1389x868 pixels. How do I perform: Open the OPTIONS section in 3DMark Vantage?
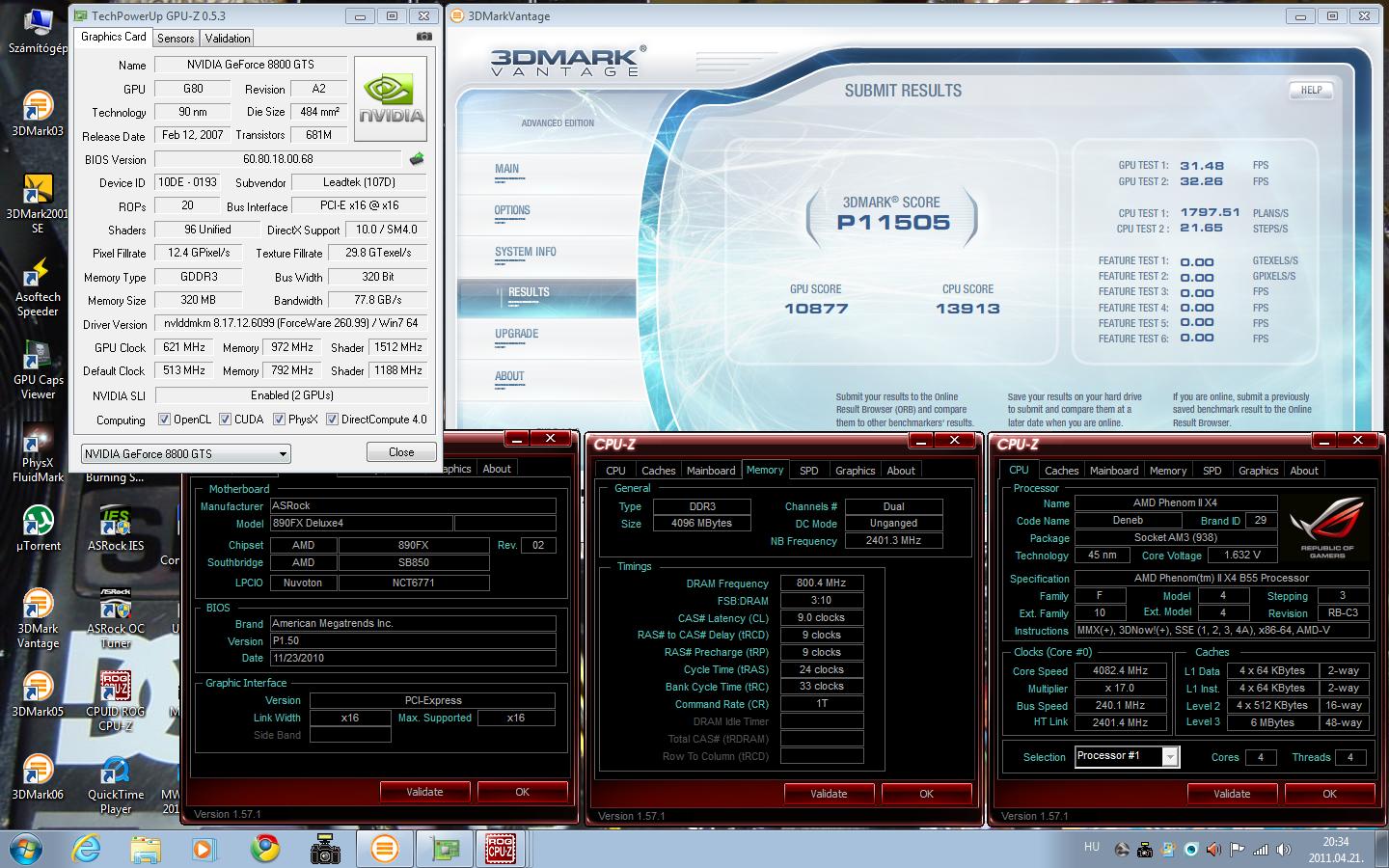512,210
